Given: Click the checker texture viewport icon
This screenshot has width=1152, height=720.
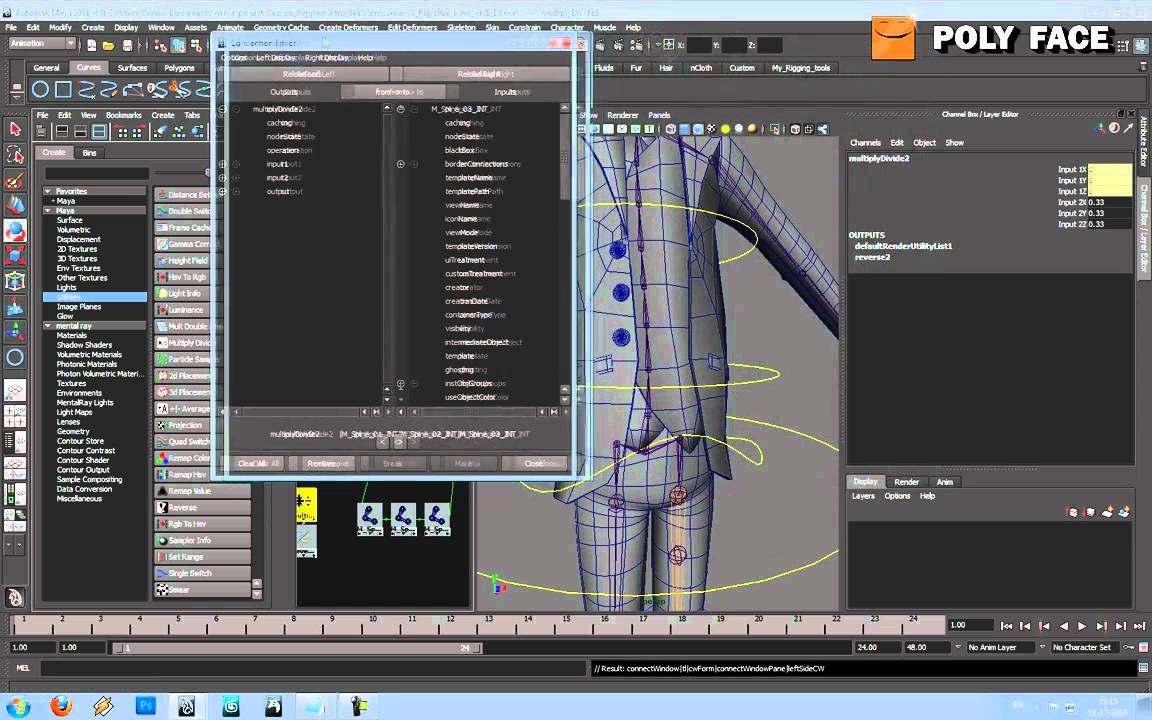Looking at the screenshot, I should (x=711, y=129).
